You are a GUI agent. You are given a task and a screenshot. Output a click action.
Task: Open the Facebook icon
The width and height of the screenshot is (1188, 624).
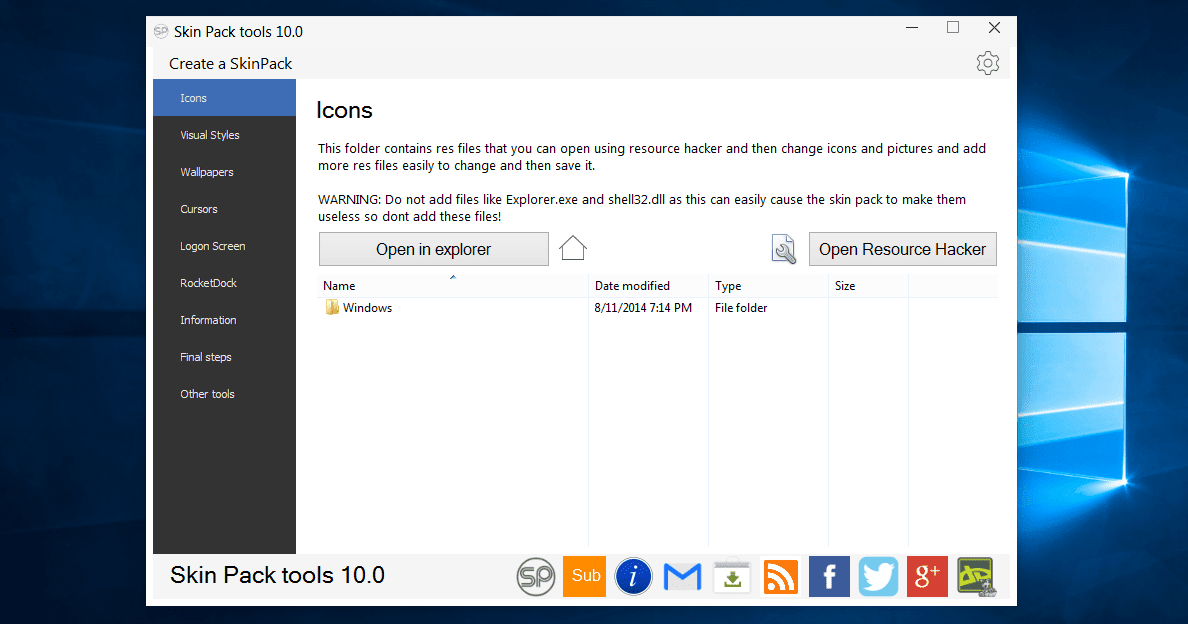(829, 576)
